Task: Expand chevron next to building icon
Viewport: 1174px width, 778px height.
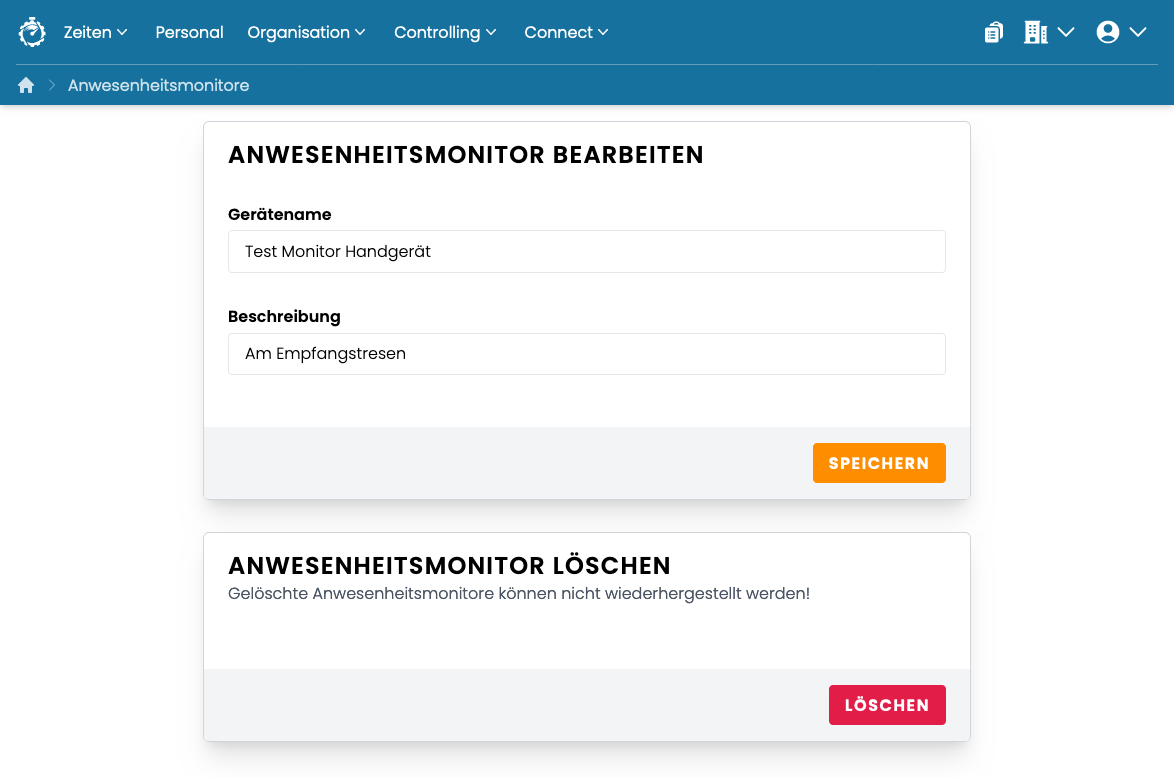Action: 1066,32
